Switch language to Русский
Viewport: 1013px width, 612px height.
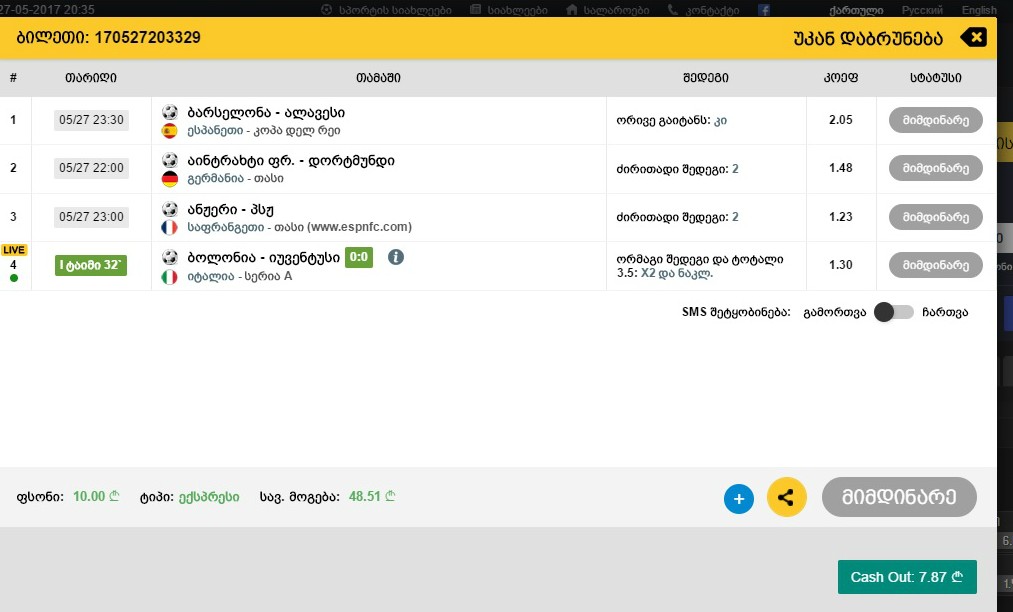922,10
